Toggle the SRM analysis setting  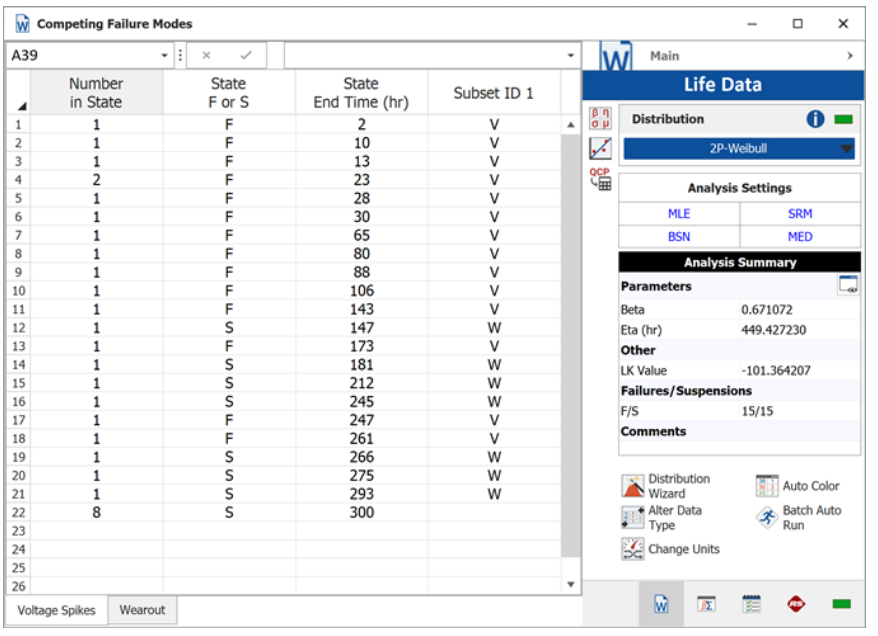tap(800, 214)
